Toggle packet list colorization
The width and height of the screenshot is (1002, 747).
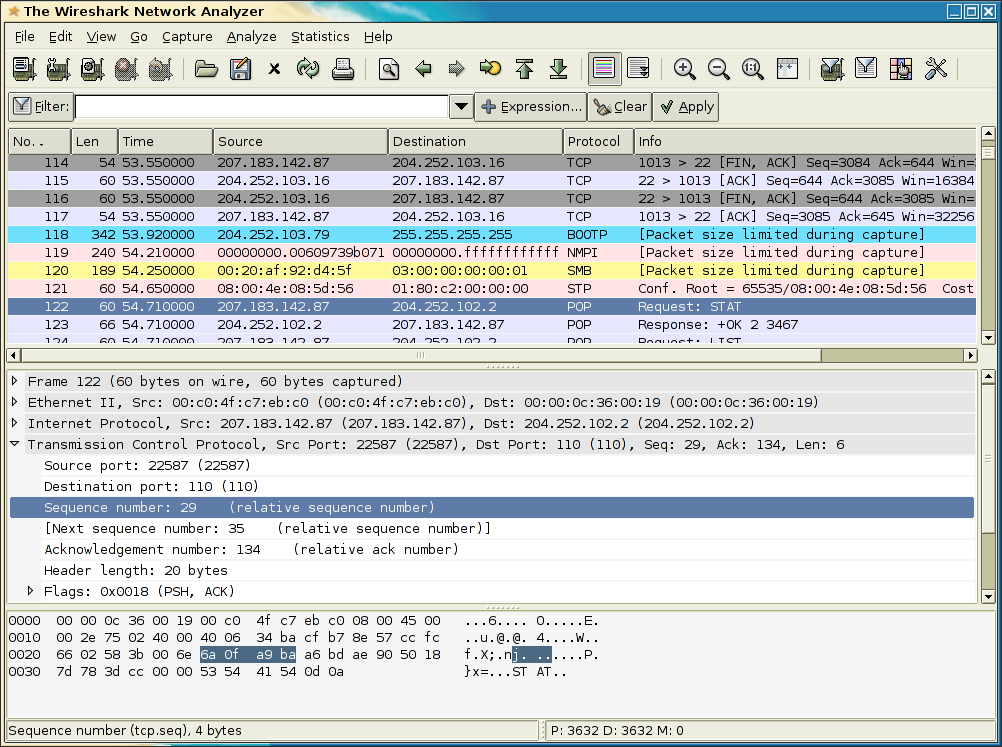point(604,69)
